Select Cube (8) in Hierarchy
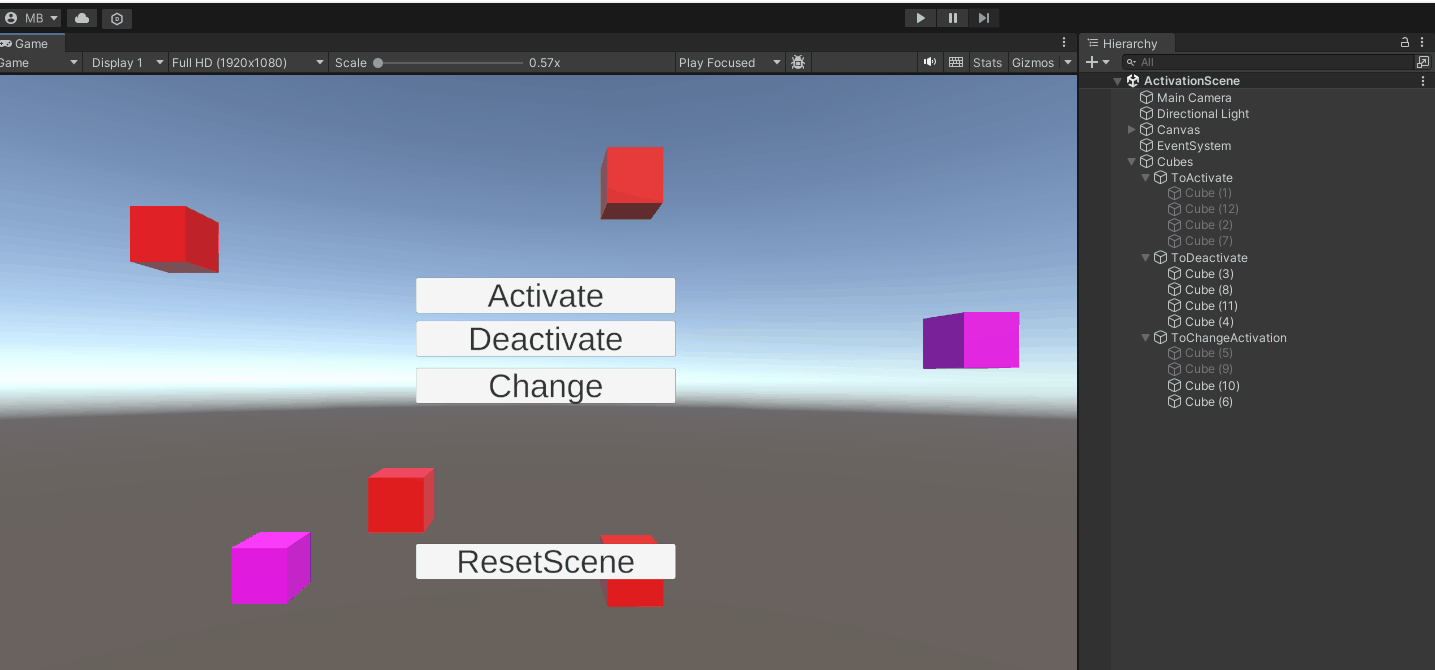This screenshot has width=1435, height=670. pyautogui.click(x=1209, y=290)
